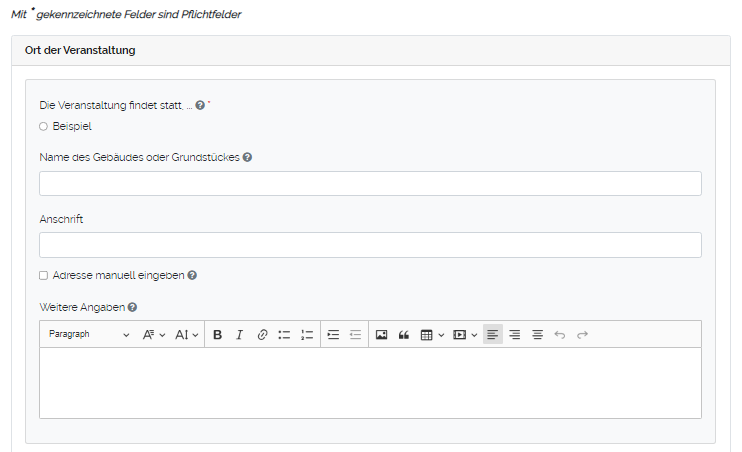Open the font family dropdown

pyautogui.click(x=153, y=335)
